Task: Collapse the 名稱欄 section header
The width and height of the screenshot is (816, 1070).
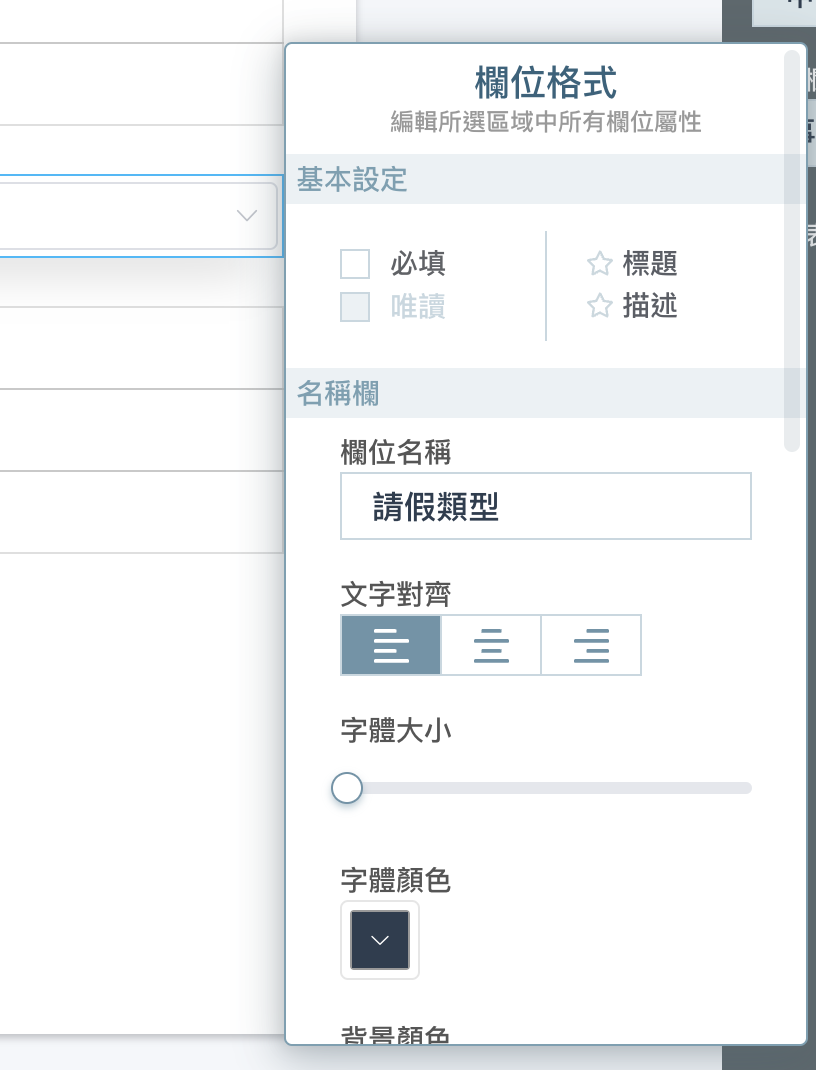Action: click(x=338, y=394)
